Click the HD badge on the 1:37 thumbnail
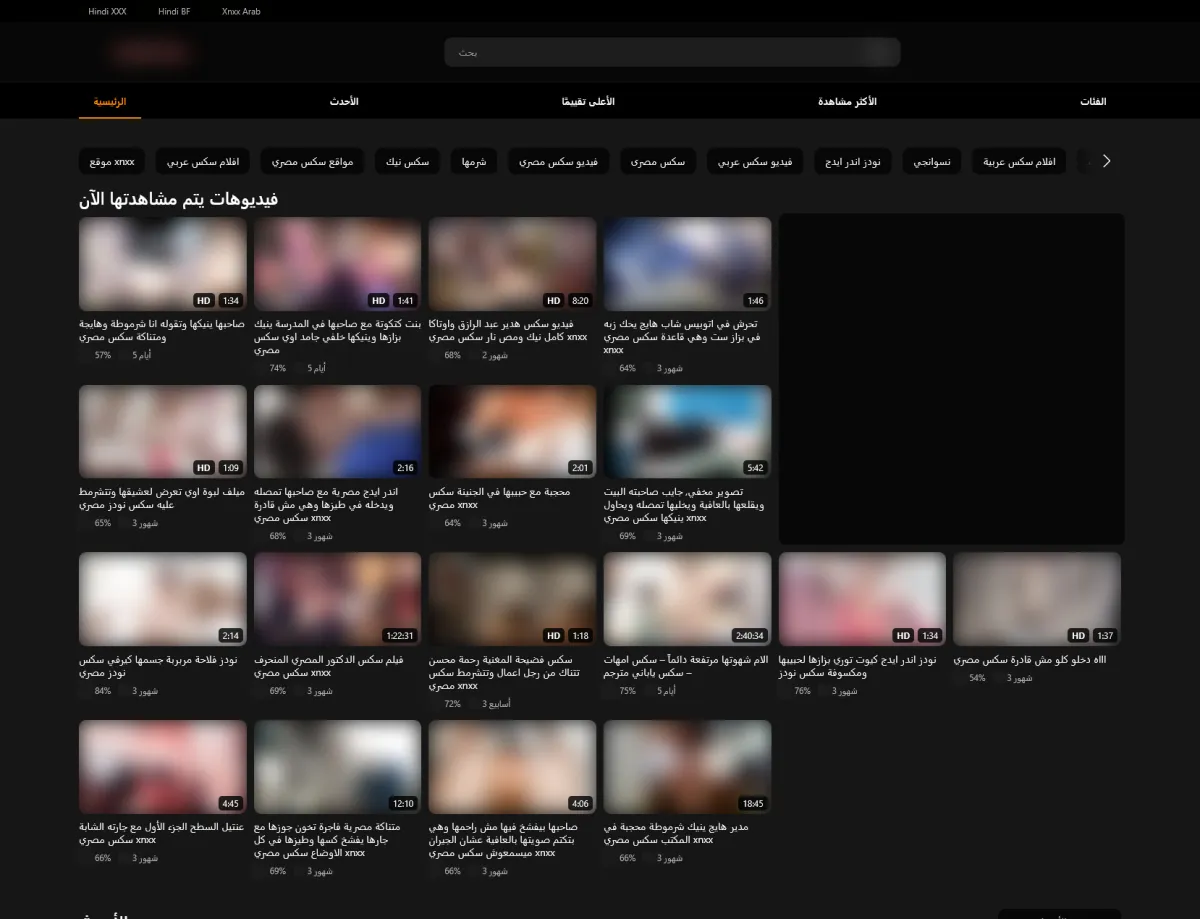Viewport: 1200px width, 919px height. point(1077,636)
